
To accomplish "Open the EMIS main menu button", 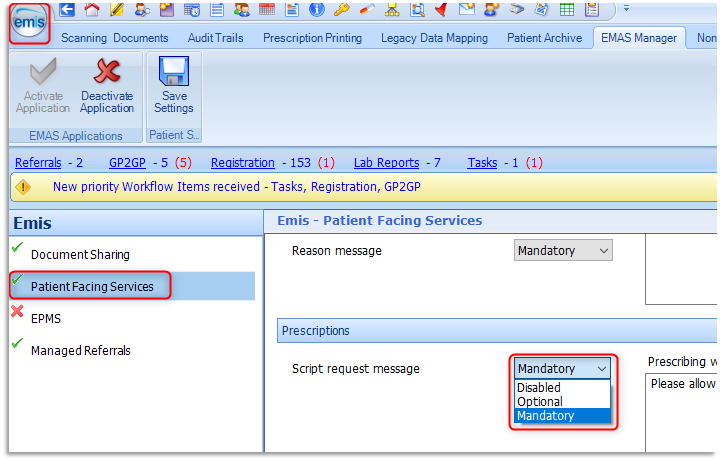I will pyautogui.click(x=29, y=23).
